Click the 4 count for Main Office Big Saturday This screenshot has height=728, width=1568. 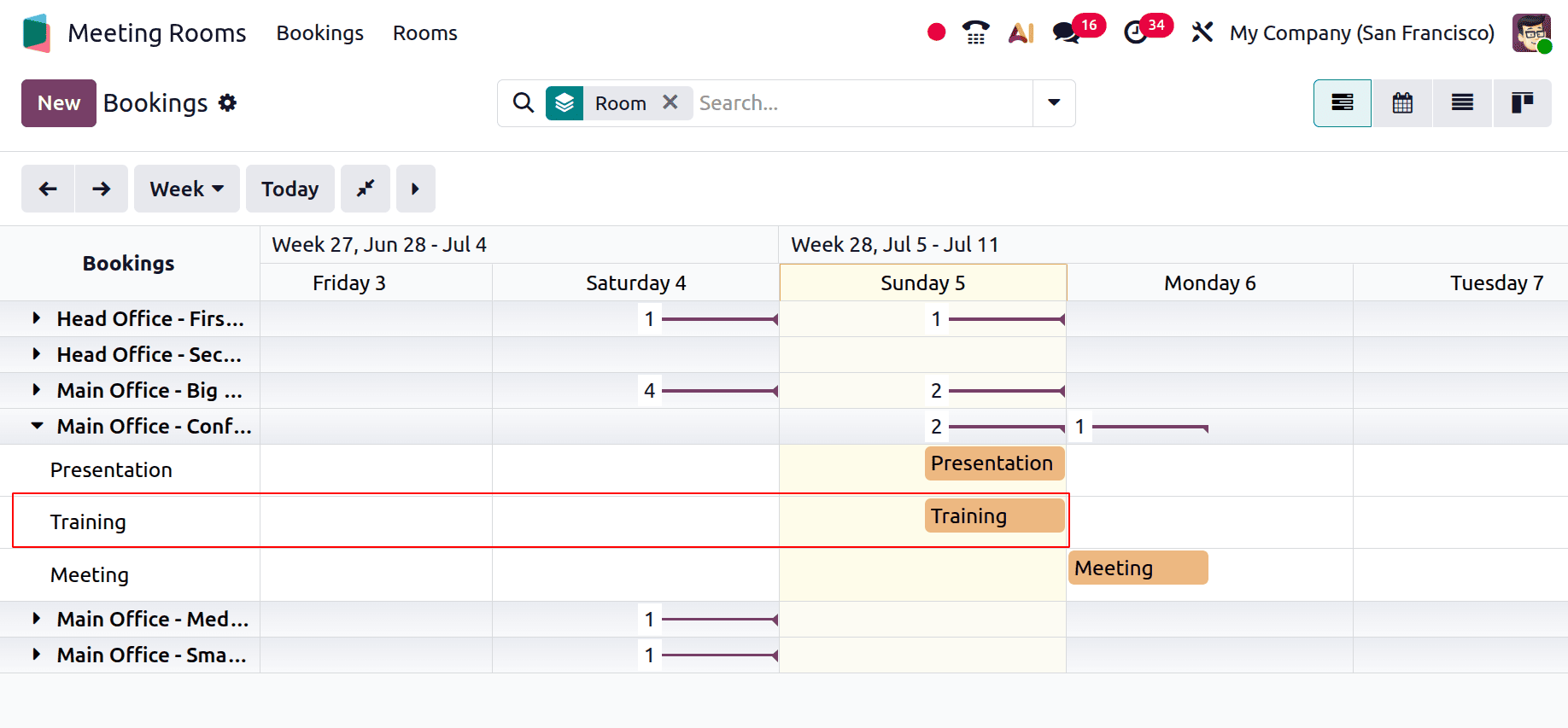tap(649, 390)
